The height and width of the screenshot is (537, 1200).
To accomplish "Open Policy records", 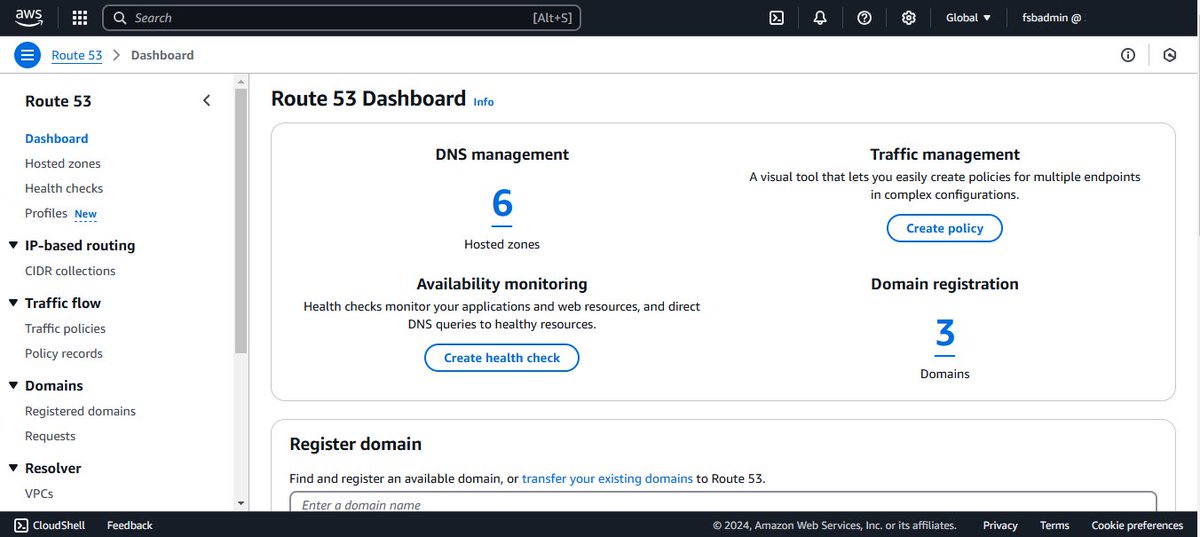I will pyautogui.click(x=64, y=354).
